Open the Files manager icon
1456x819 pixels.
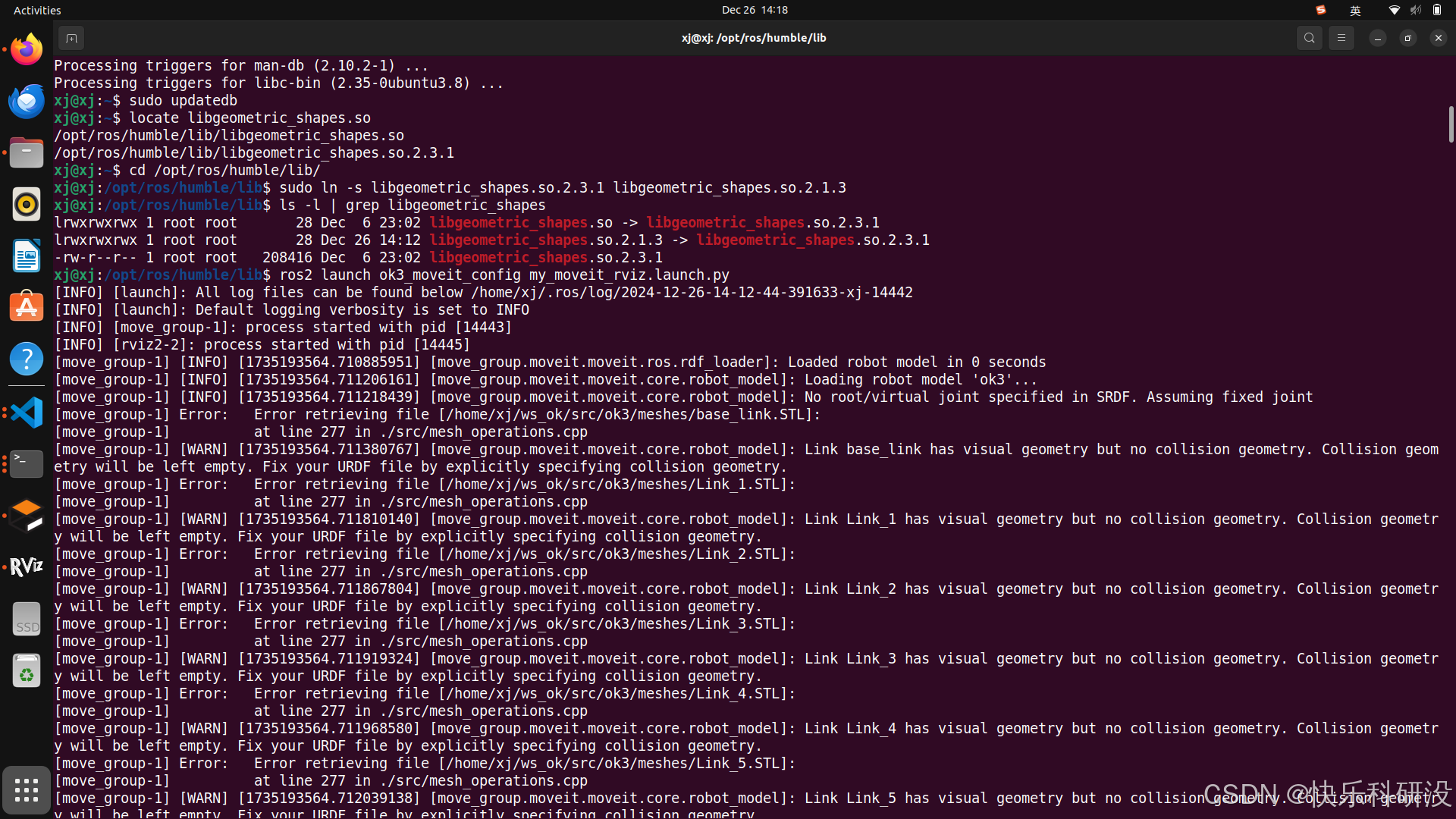[x=27, y=153]
